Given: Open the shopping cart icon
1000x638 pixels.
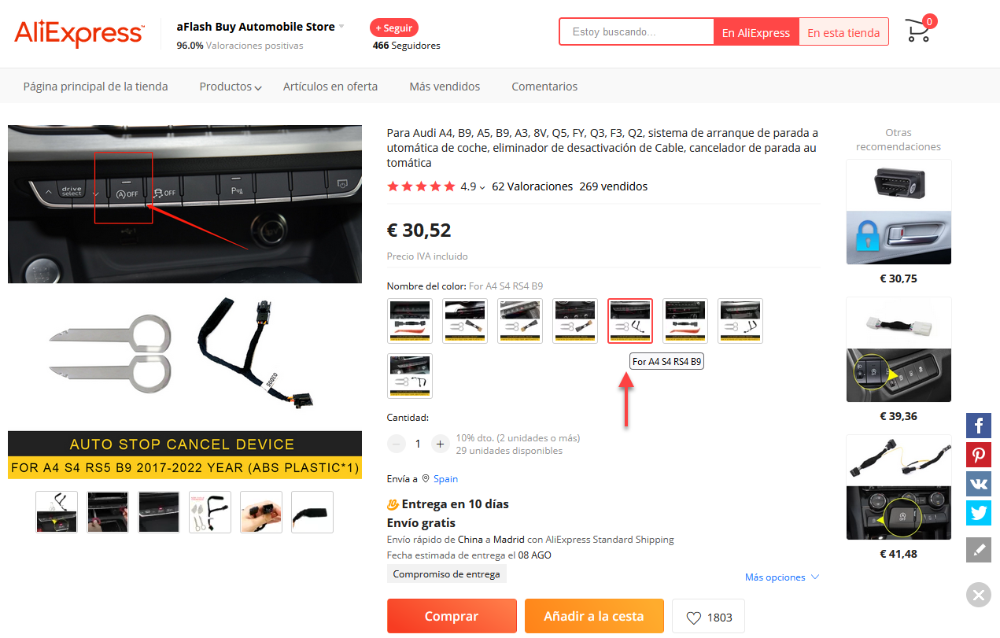Looking at the screenshot, I should coord(918,30).
